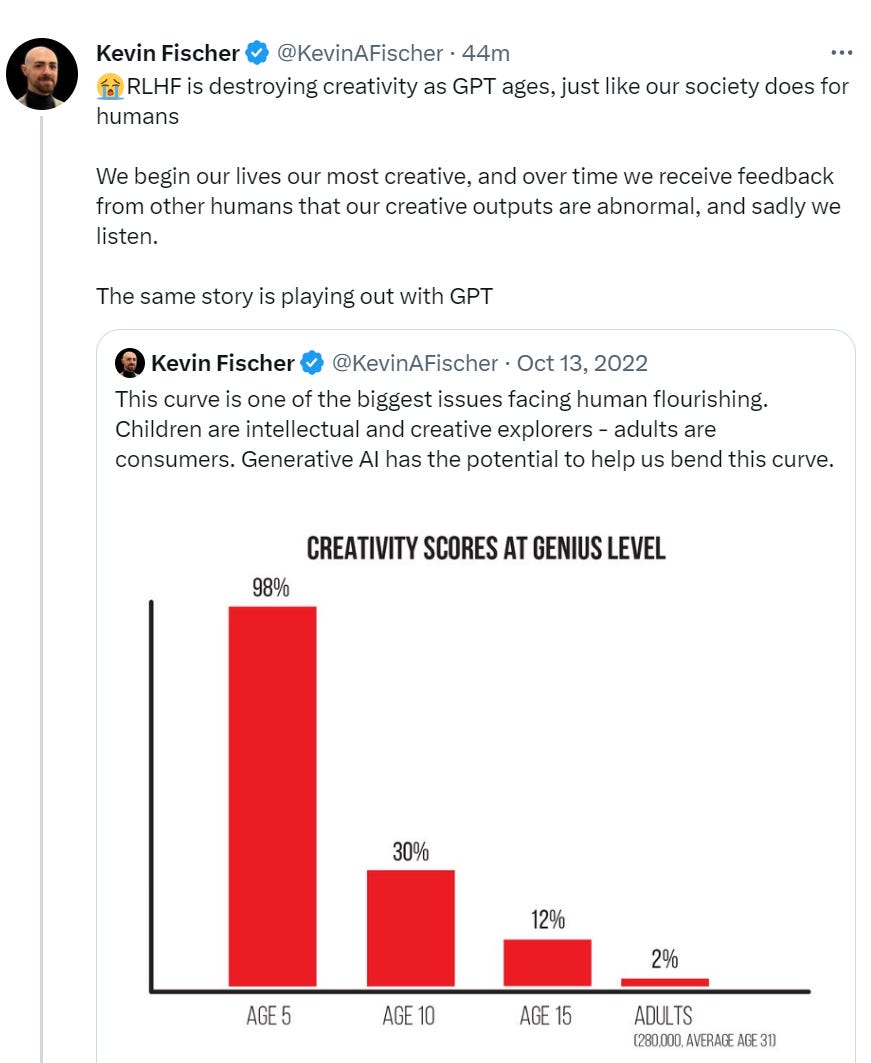Click the red 98% Age 5 bar

click(272, 796)
